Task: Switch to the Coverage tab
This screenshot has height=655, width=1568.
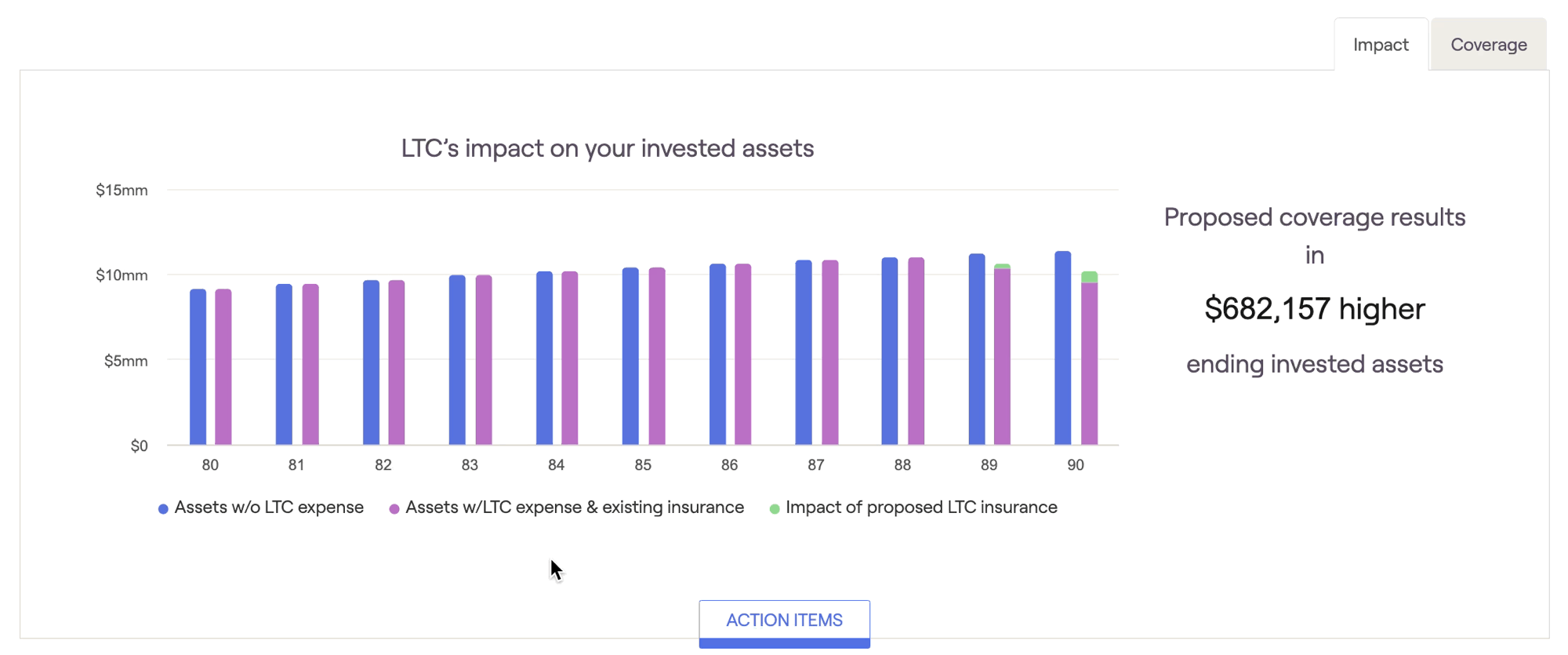Action: (x=1488, y=45)
